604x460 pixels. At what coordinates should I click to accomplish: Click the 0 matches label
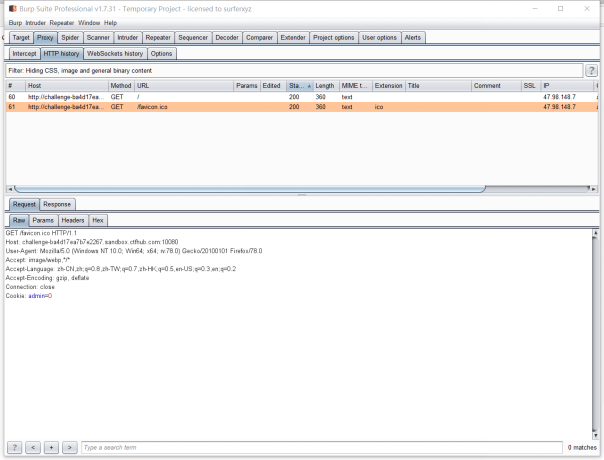(x=582, y=447)
